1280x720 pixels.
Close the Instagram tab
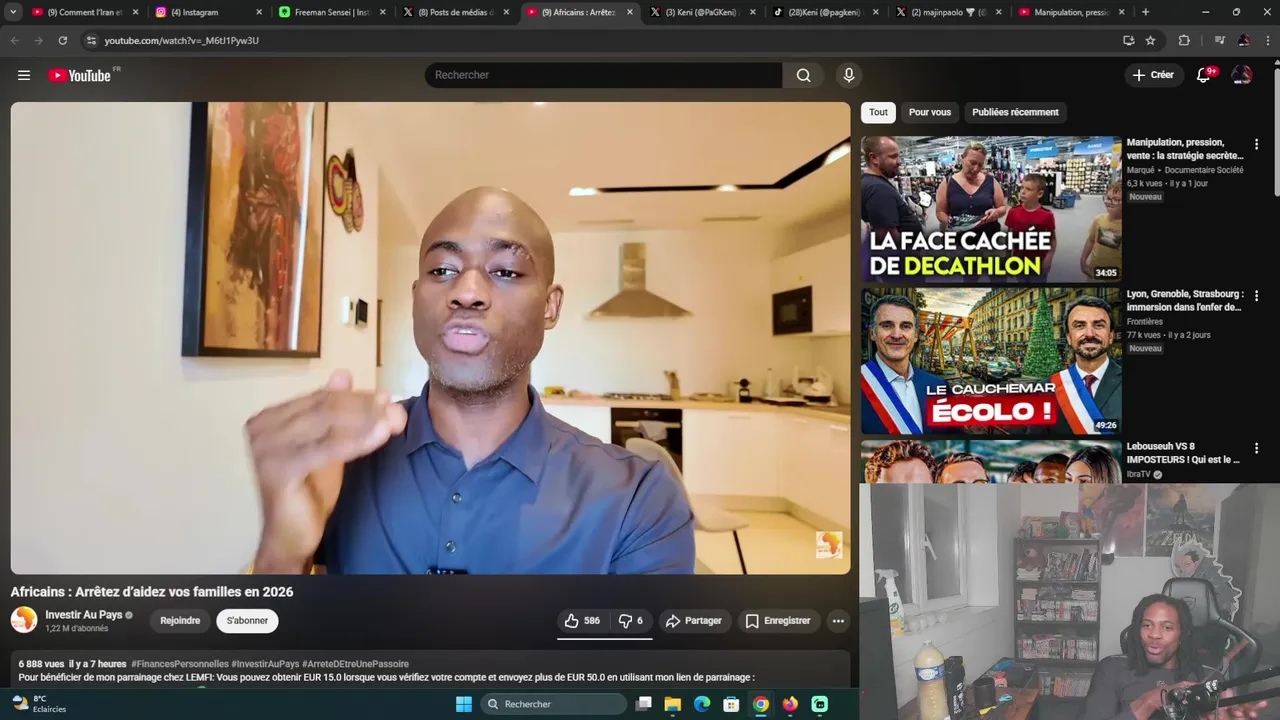coord(259,12)
